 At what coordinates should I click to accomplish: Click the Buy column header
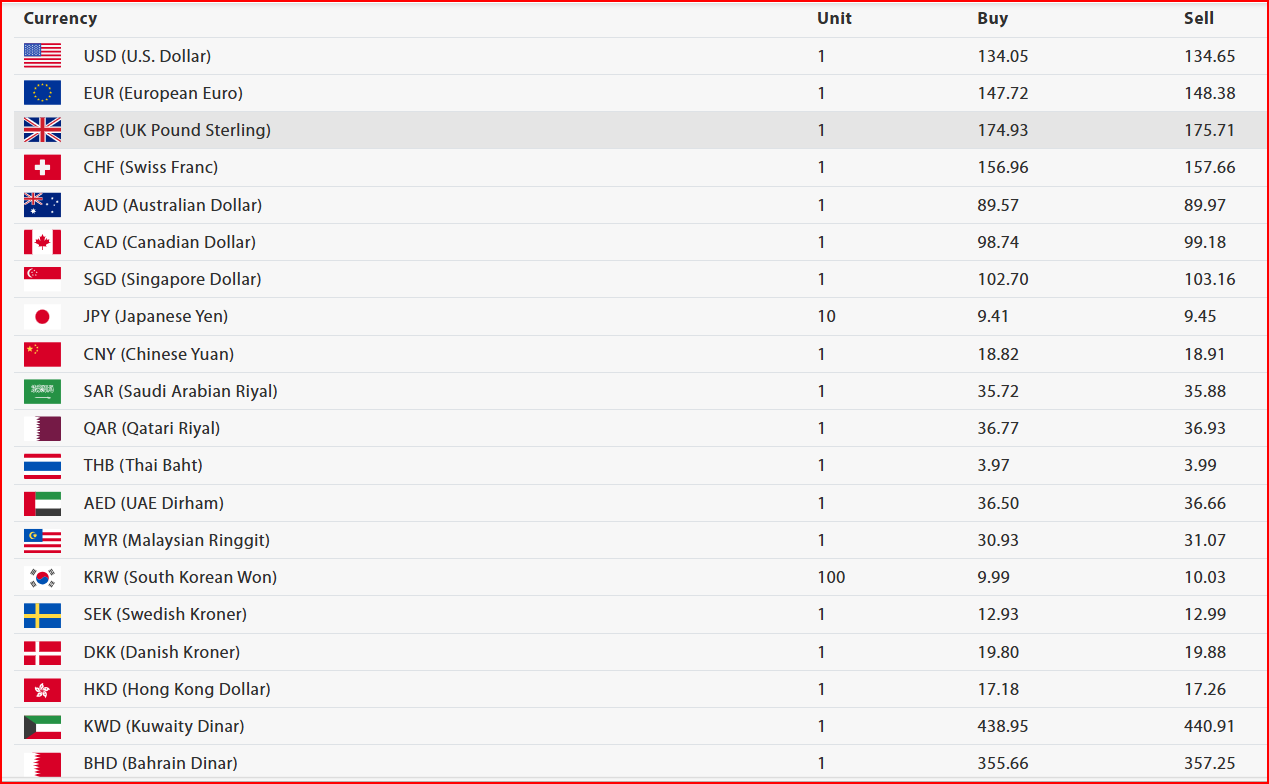pyautogui.click(x=992, y=18)
